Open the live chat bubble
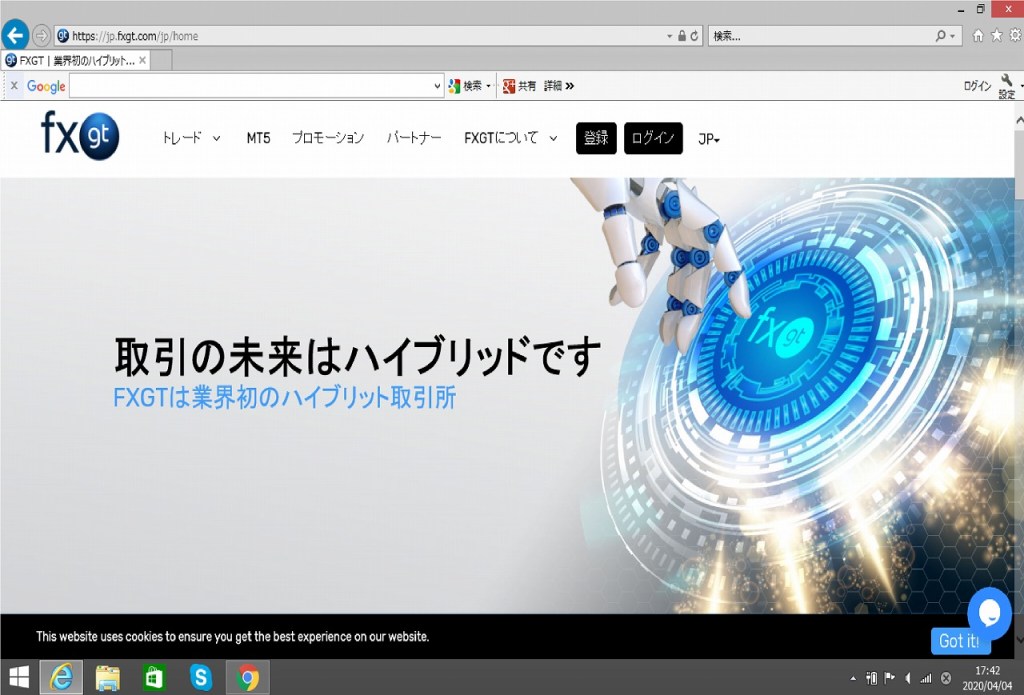The image size is (1024, 695). [x=989, y=610]
